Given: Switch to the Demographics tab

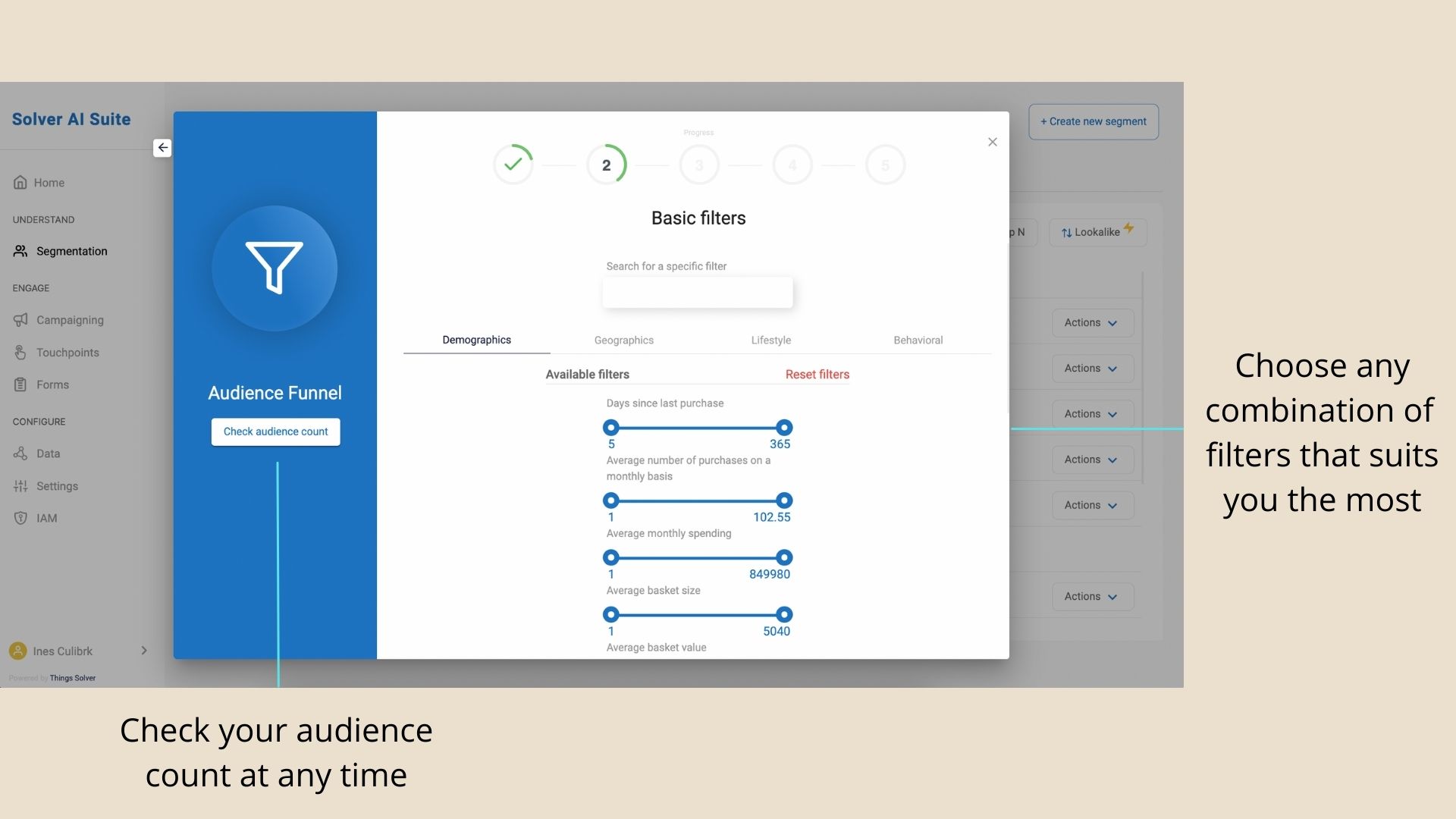Looking at the screenshot, I should [x=477, y=340].
